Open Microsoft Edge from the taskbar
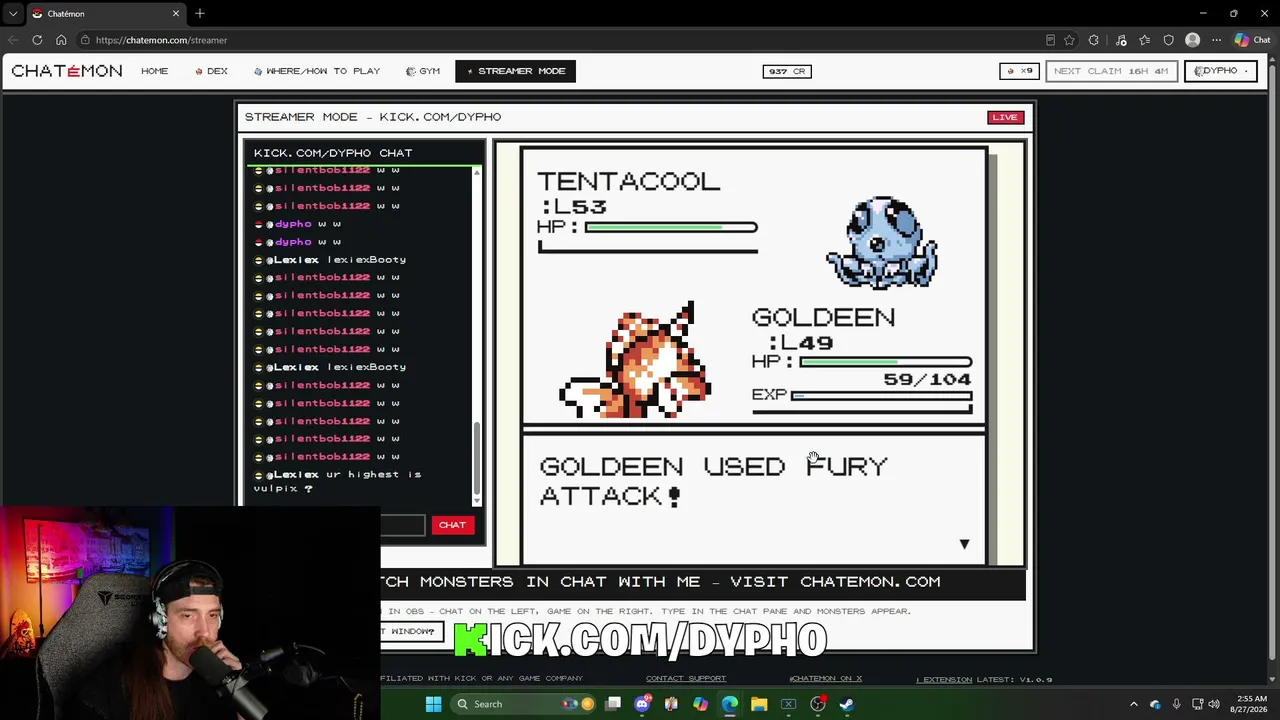The image size is (1280, 720). [x=729, y=704]
